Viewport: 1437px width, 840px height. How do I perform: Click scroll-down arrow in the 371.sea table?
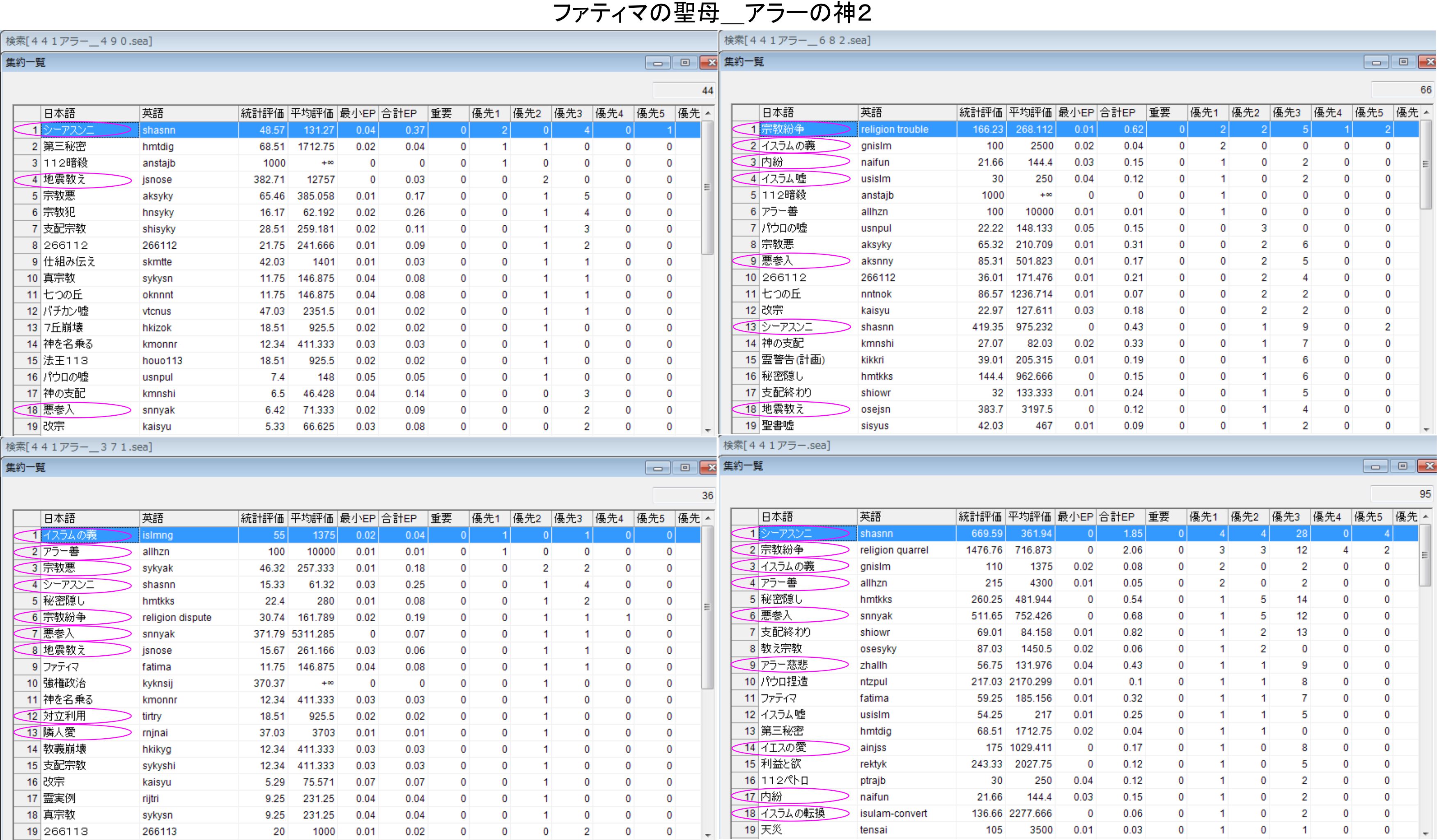[x=708, y=835]
